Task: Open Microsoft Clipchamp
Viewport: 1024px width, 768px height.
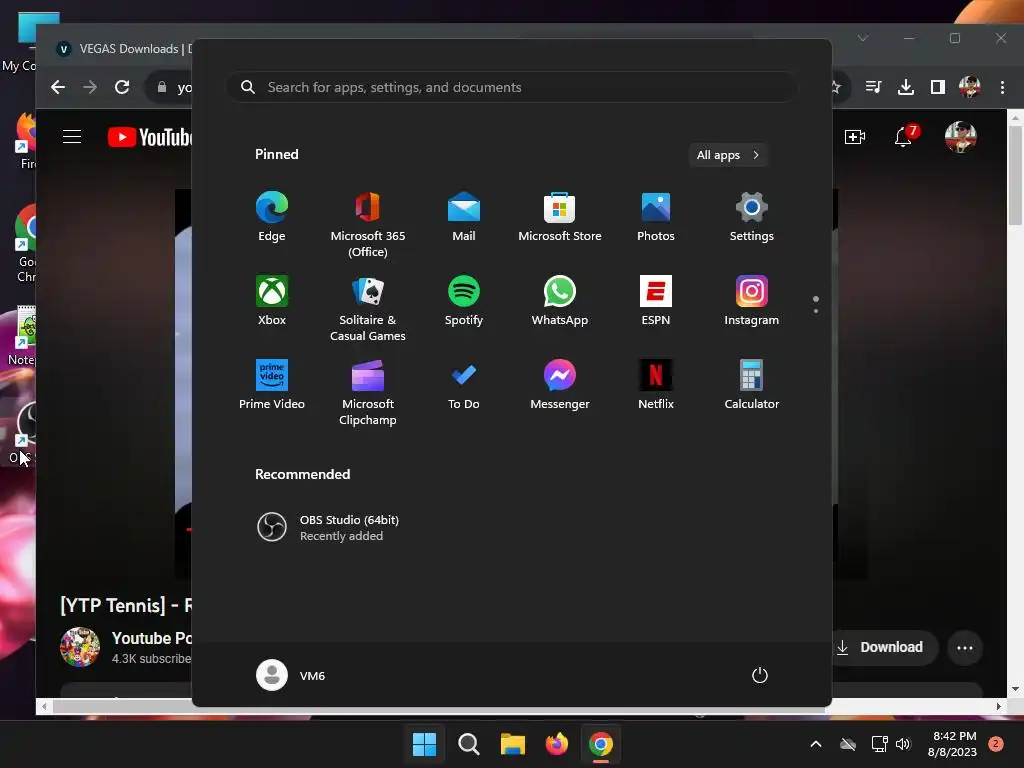Action: point(368,392)
